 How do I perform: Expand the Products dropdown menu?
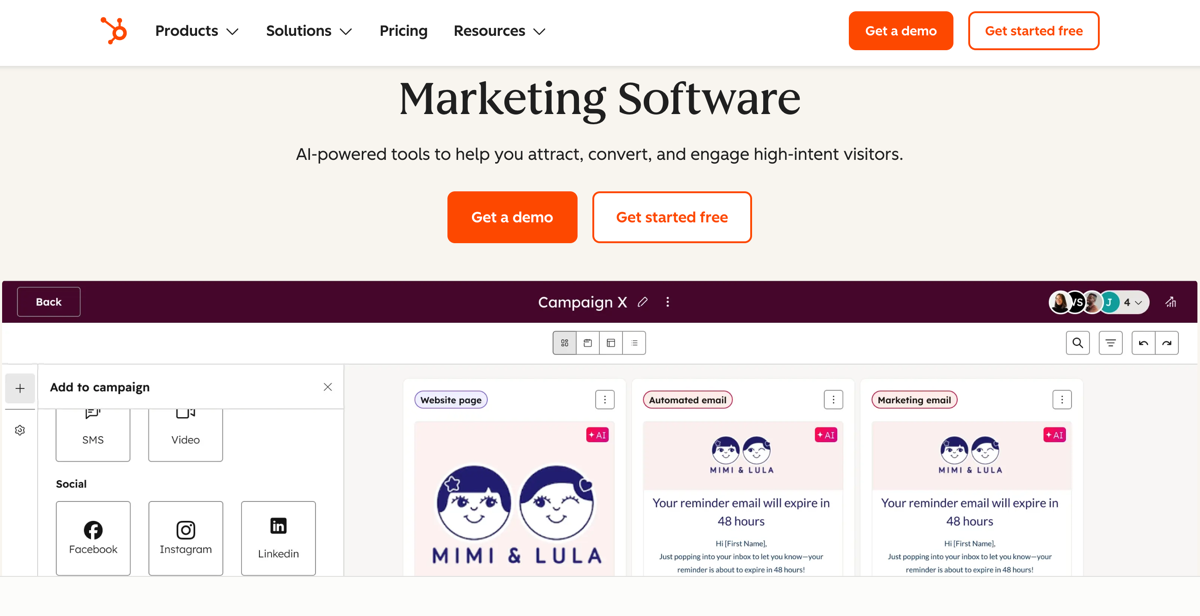196,31
